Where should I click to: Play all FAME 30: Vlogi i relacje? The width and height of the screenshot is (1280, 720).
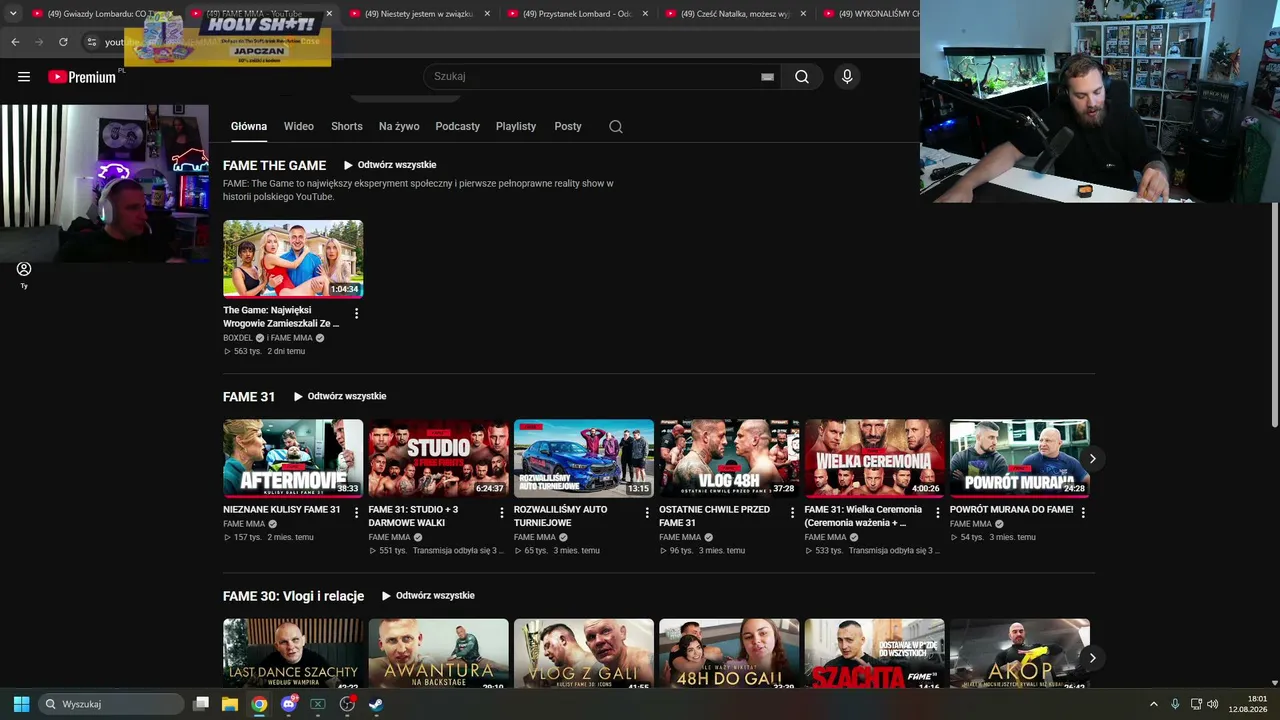click(428, 596)
